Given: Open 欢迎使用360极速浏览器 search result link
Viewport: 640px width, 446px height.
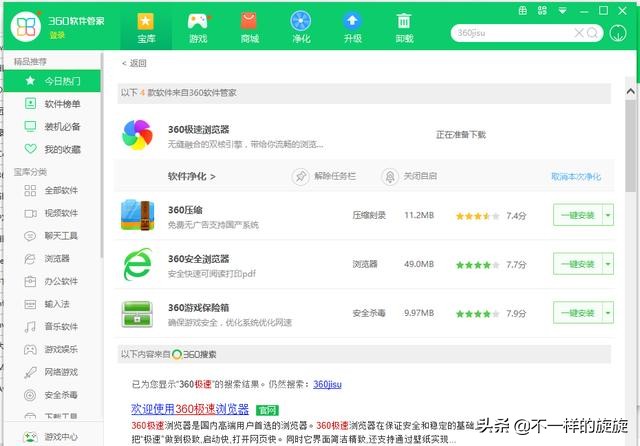Looking at the screenshot, I should coord(190,409).
